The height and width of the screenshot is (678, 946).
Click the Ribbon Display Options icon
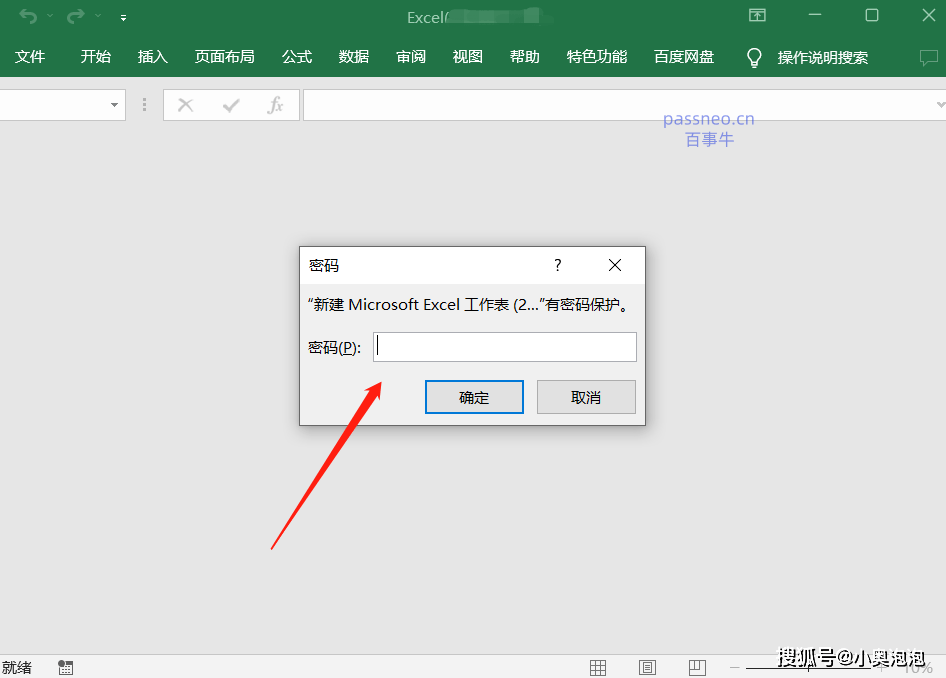pos(757,15)
